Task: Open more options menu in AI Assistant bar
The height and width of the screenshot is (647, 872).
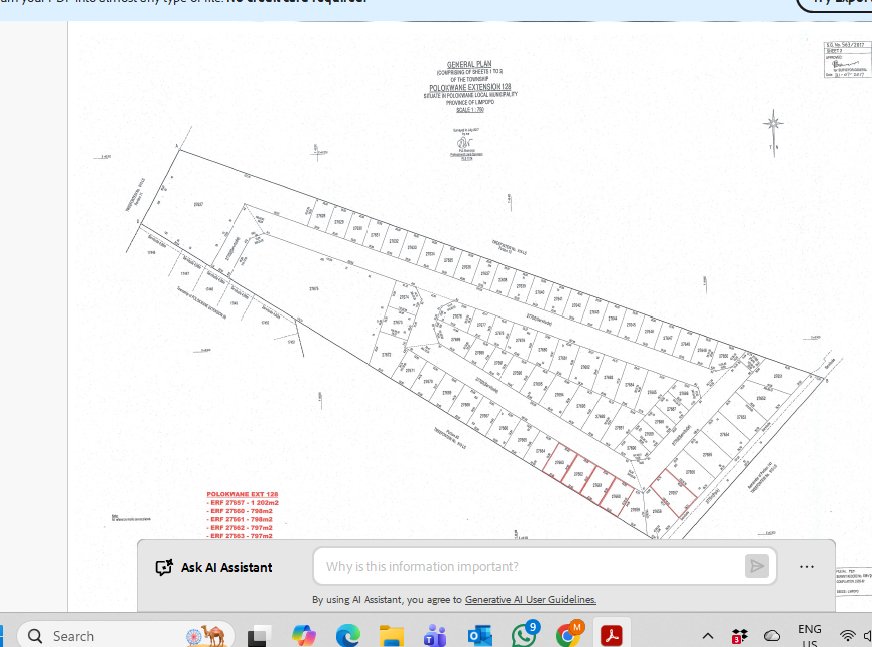Action: (806, 566)
